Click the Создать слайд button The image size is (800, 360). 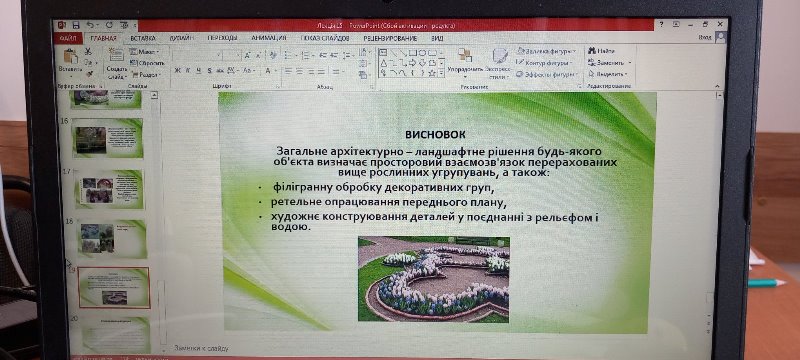[117, 63]
